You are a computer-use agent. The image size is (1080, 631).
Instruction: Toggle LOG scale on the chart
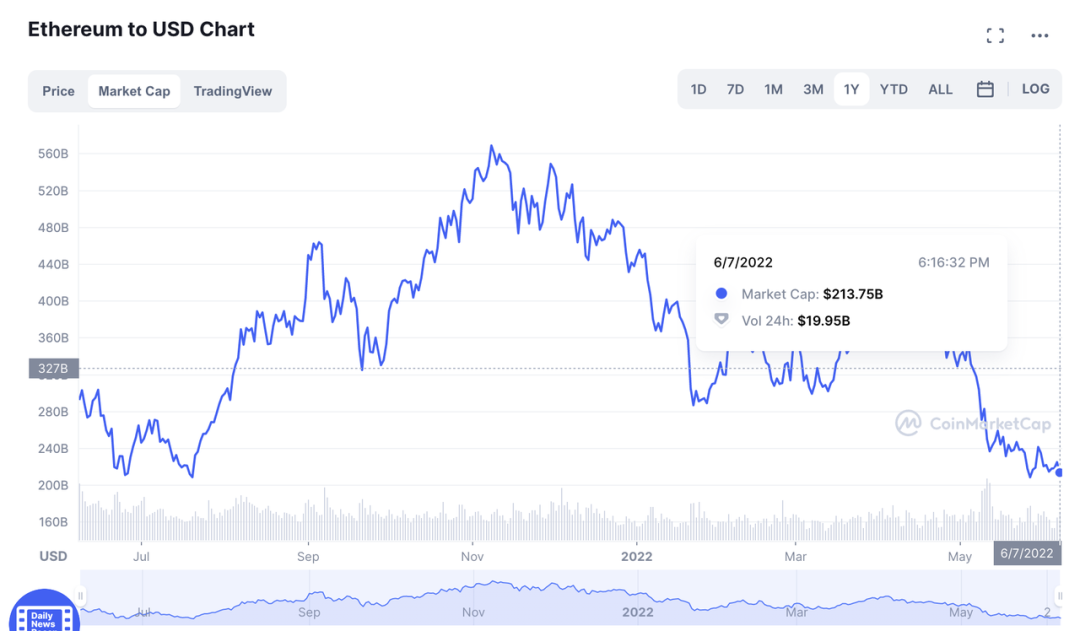tap(1035, 89)
